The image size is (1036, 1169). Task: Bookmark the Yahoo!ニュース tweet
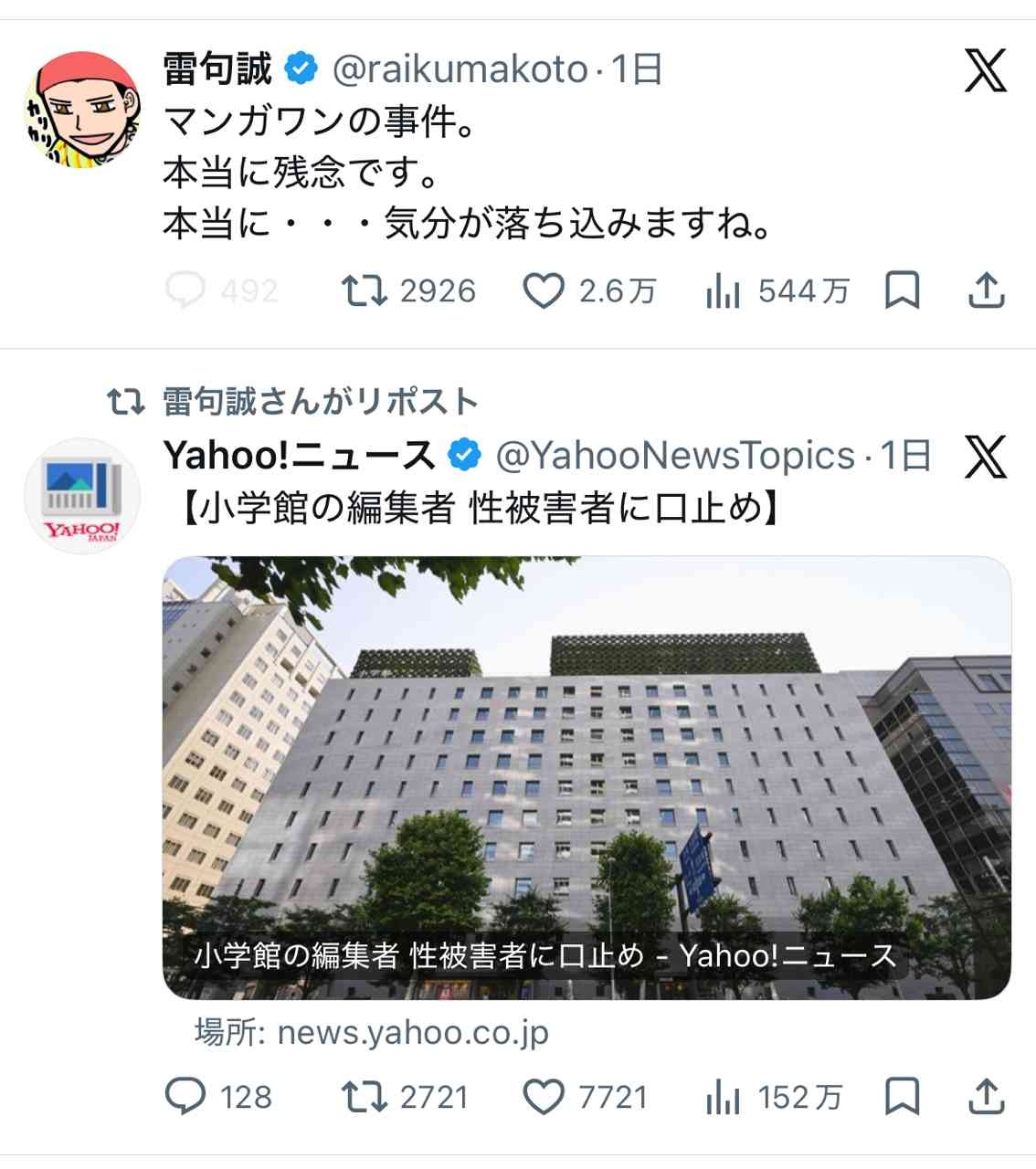pyautogui.click(x=902, y=1097)
